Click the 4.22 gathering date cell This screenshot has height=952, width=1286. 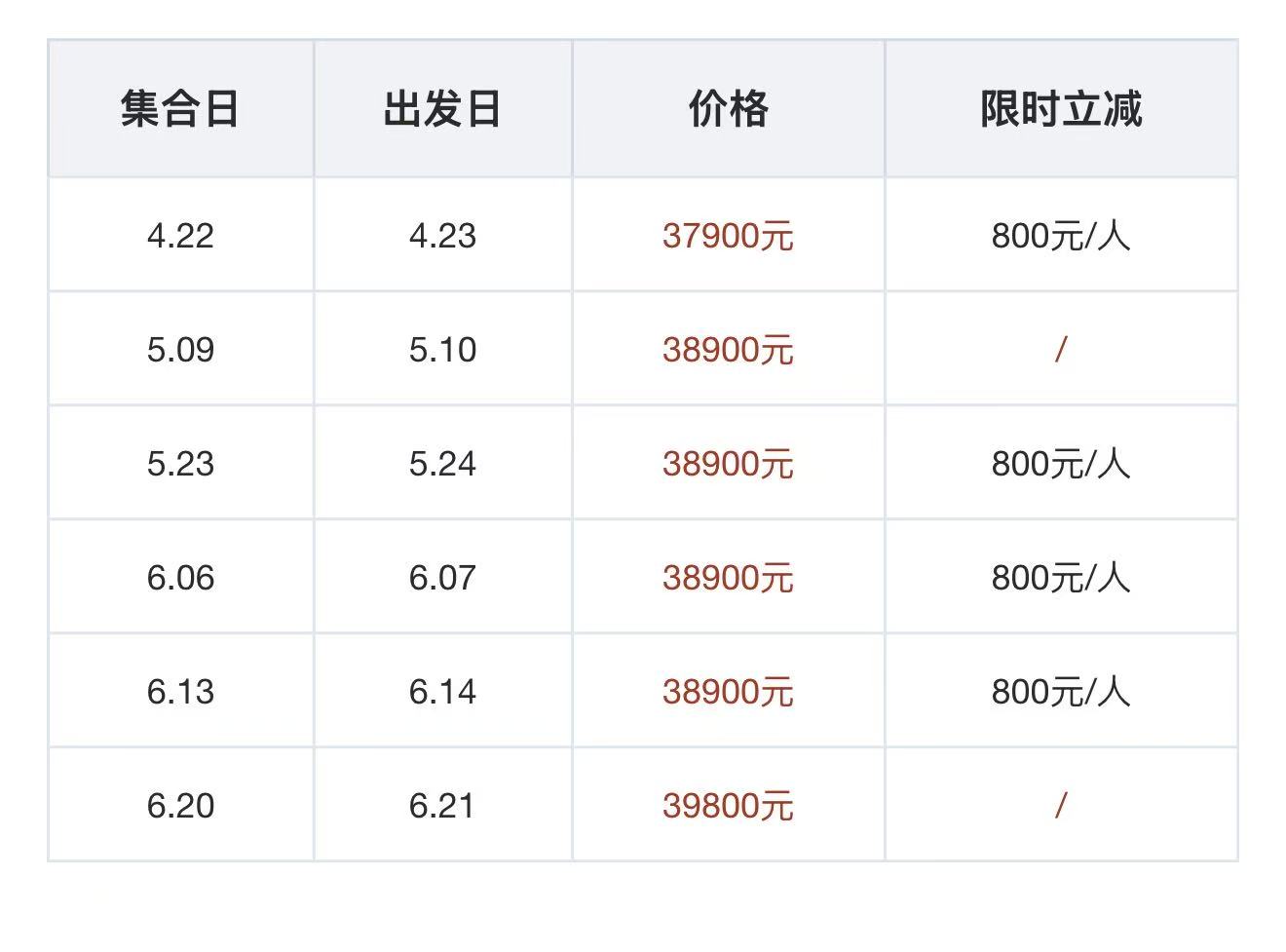click(x=180, y=236)
